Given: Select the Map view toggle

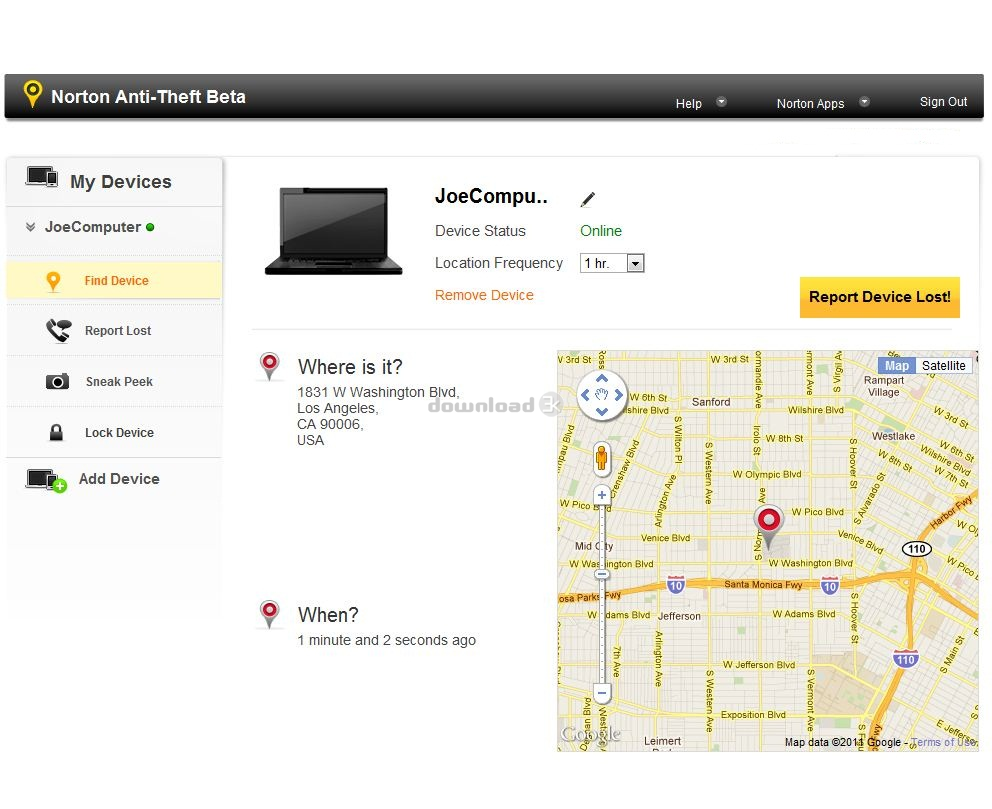Looking at the screenshot, I should coord(897,366).
